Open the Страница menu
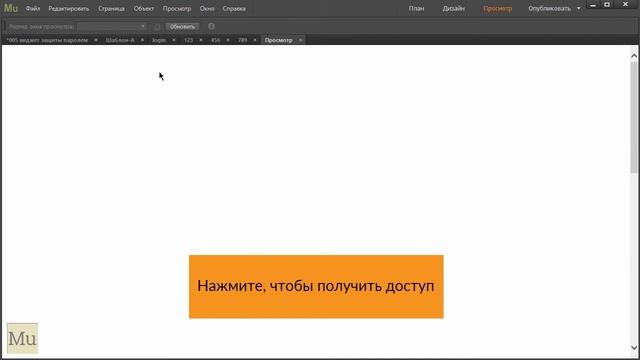 tap(111, 9)
